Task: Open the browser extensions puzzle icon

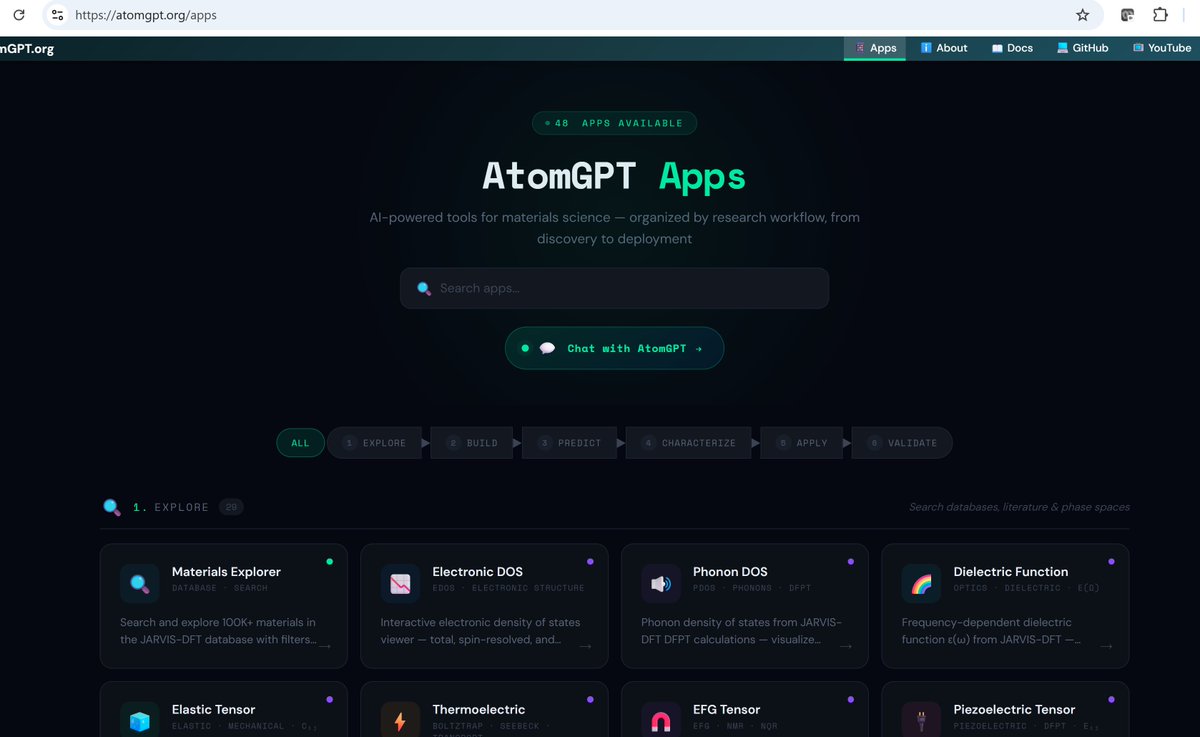Action: point(1160,15)
